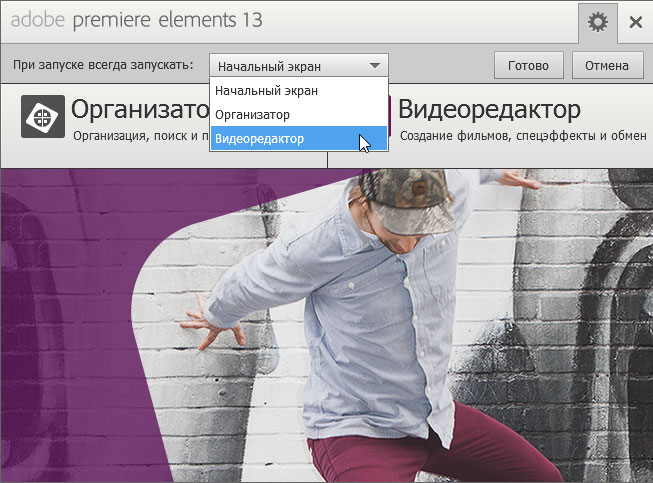The height and width of the screenshot is (483, 653).
Task: Select 'Организатор' from dropdown list
Action: click(299, 115)
